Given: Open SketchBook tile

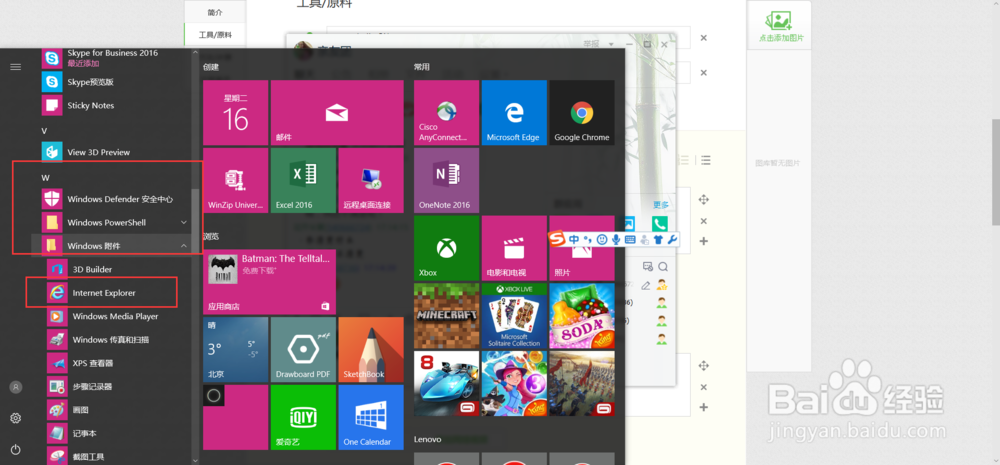Looking at the screenshot, I should pyautogui.click(x=371, y=350).
